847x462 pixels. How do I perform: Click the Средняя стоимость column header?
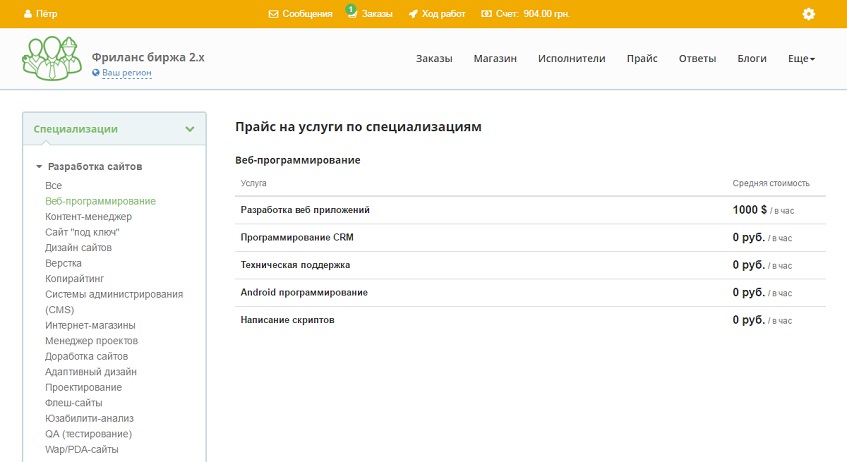(x=771, y=183)
